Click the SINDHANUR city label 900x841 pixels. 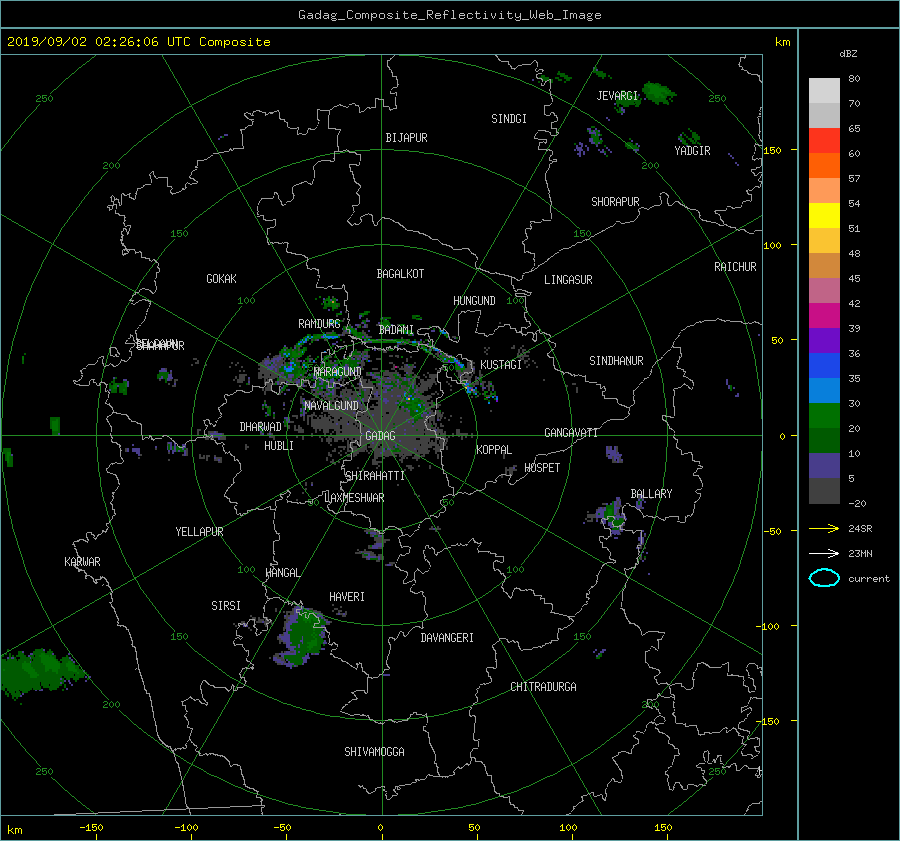(616, 361)
